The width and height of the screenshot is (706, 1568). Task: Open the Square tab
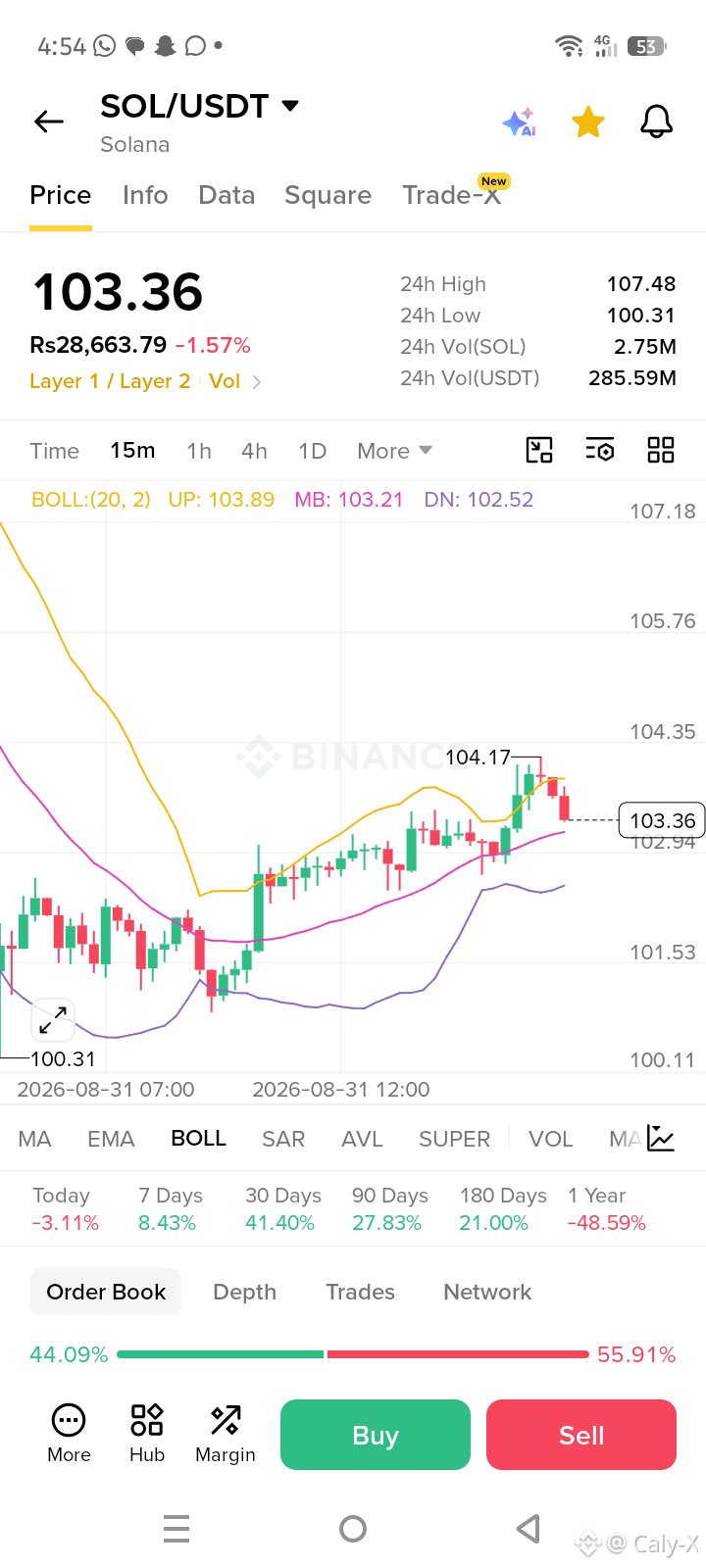click(328, 195)
